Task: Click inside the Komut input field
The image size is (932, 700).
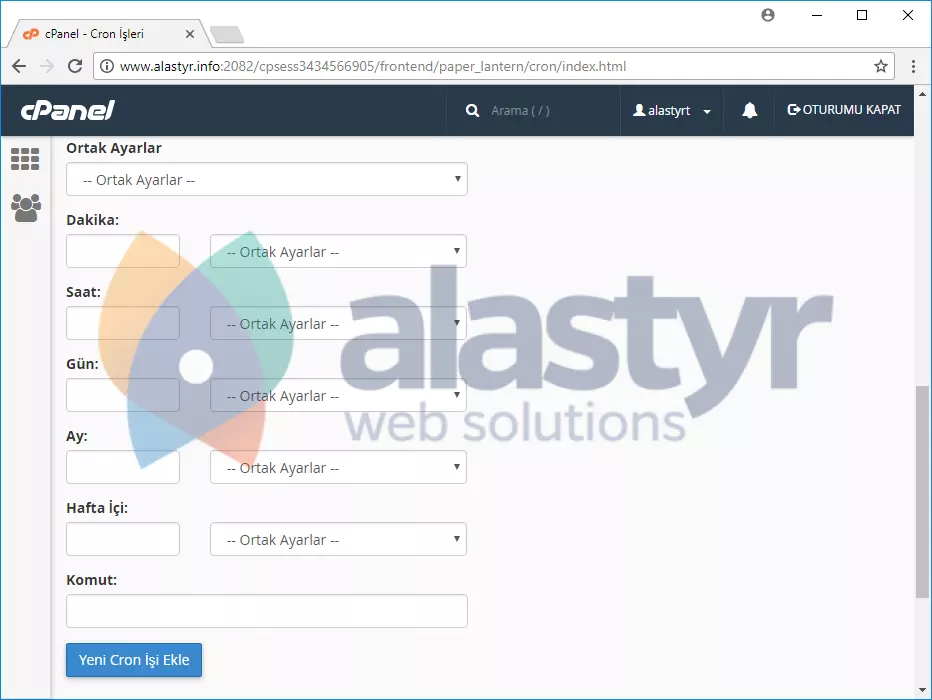Action: pyautogui.click(x=266, y=611)
